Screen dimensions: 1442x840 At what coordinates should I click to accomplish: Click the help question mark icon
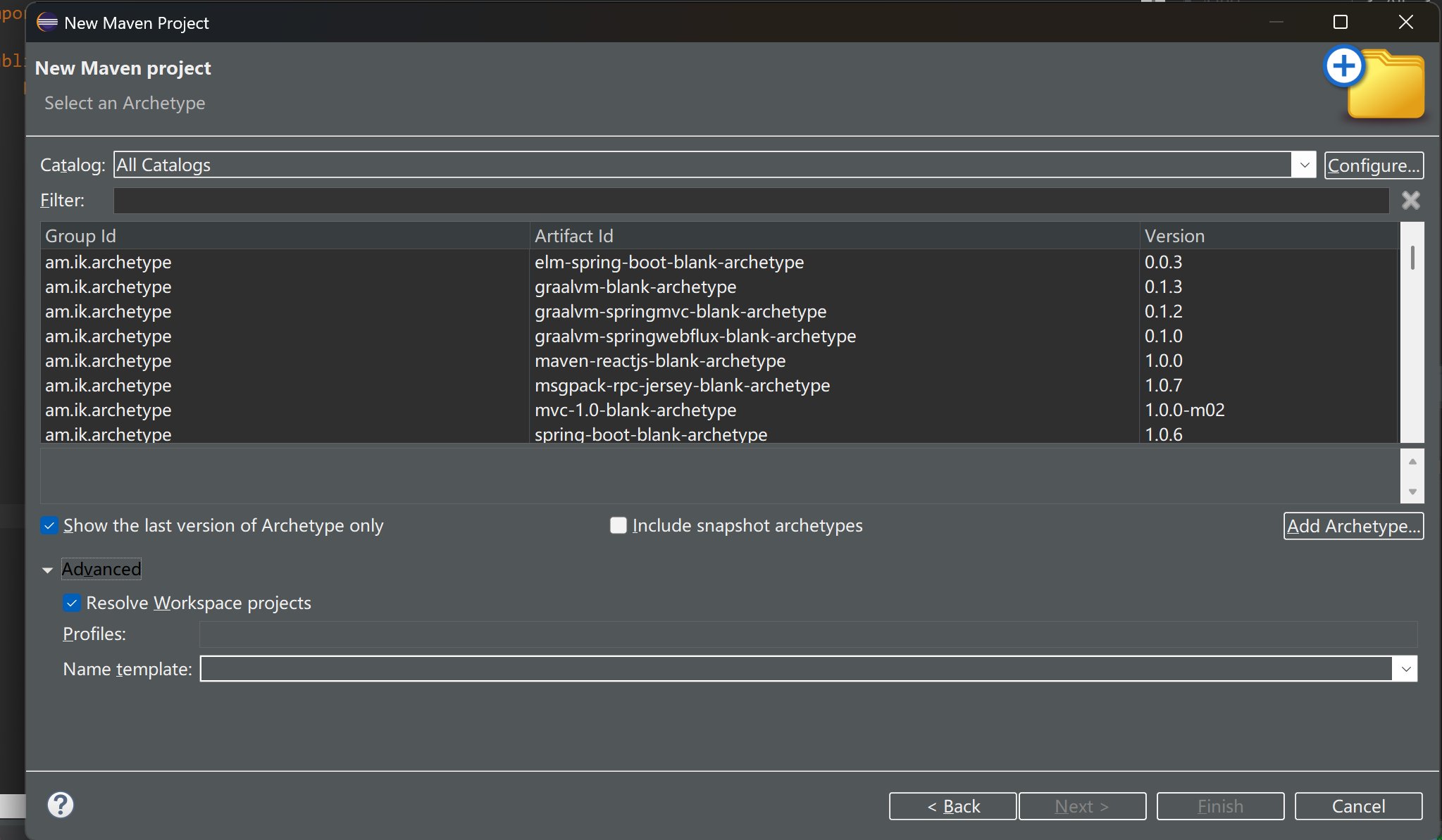tap(61, 804)
